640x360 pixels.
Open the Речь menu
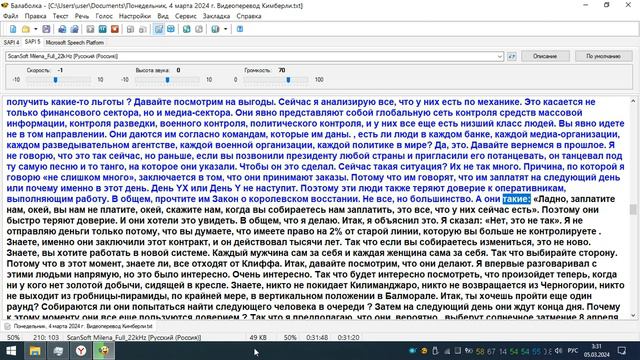point(82,16)
